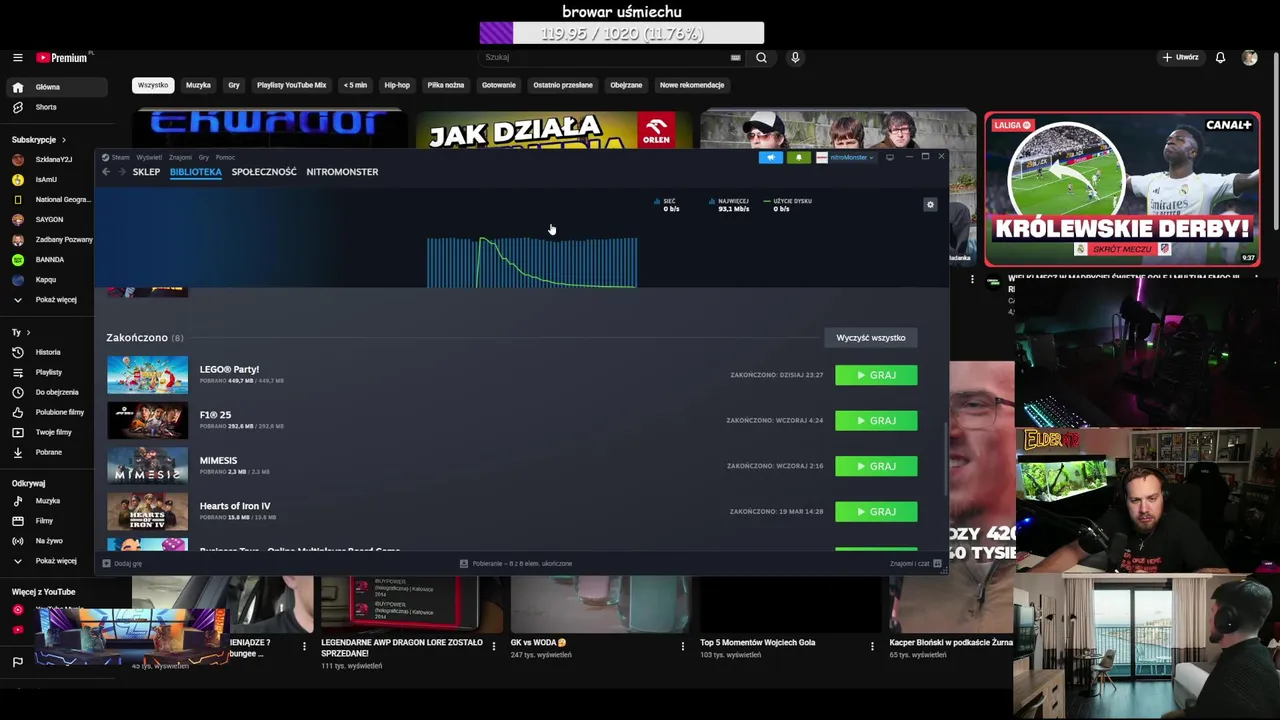This screenshot has width=1280, height=720.
Task: Open YouTube hamburger guide menu
Action: 17,58
